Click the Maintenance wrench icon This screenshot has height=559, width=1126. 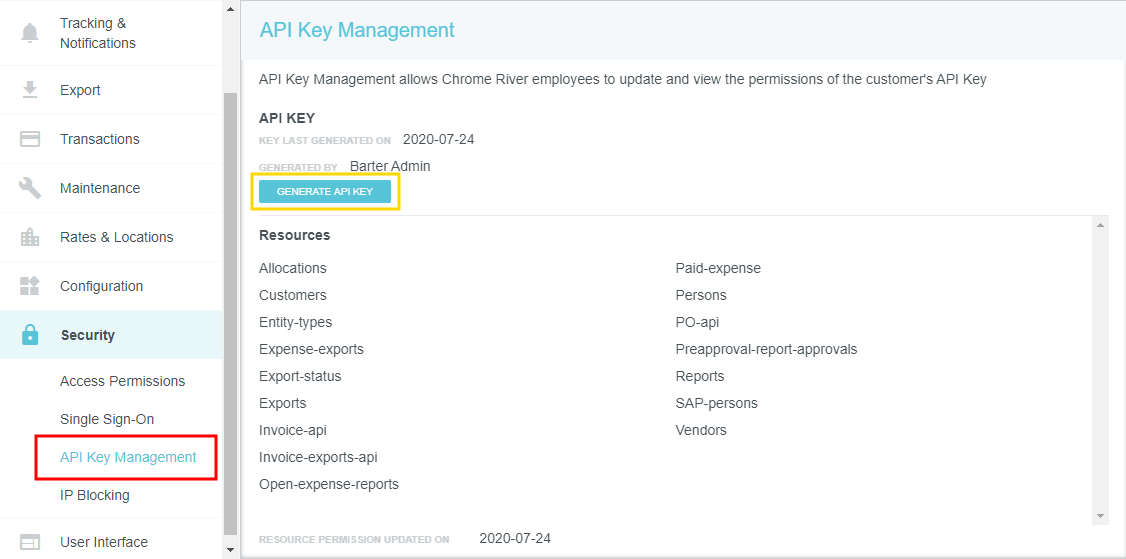[x=30, y=188]
